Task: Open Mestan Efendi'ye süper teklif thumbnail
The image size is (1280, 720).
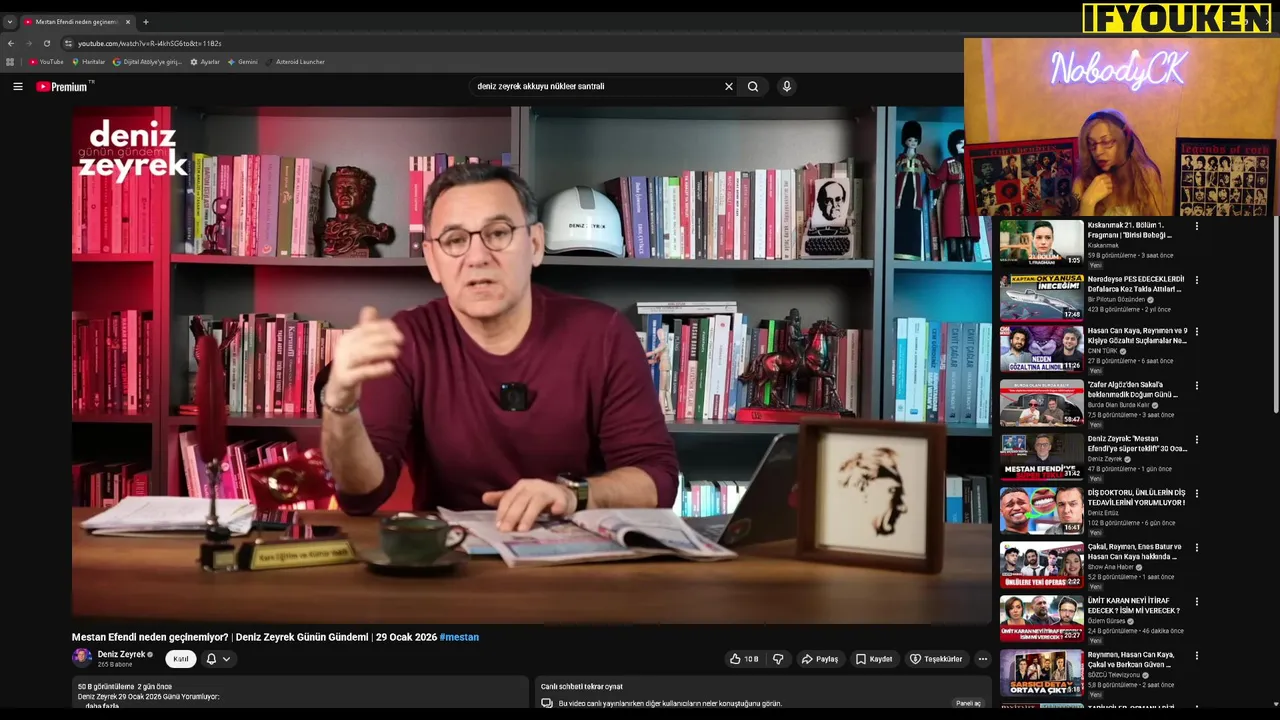Action: click(1041, 457)
